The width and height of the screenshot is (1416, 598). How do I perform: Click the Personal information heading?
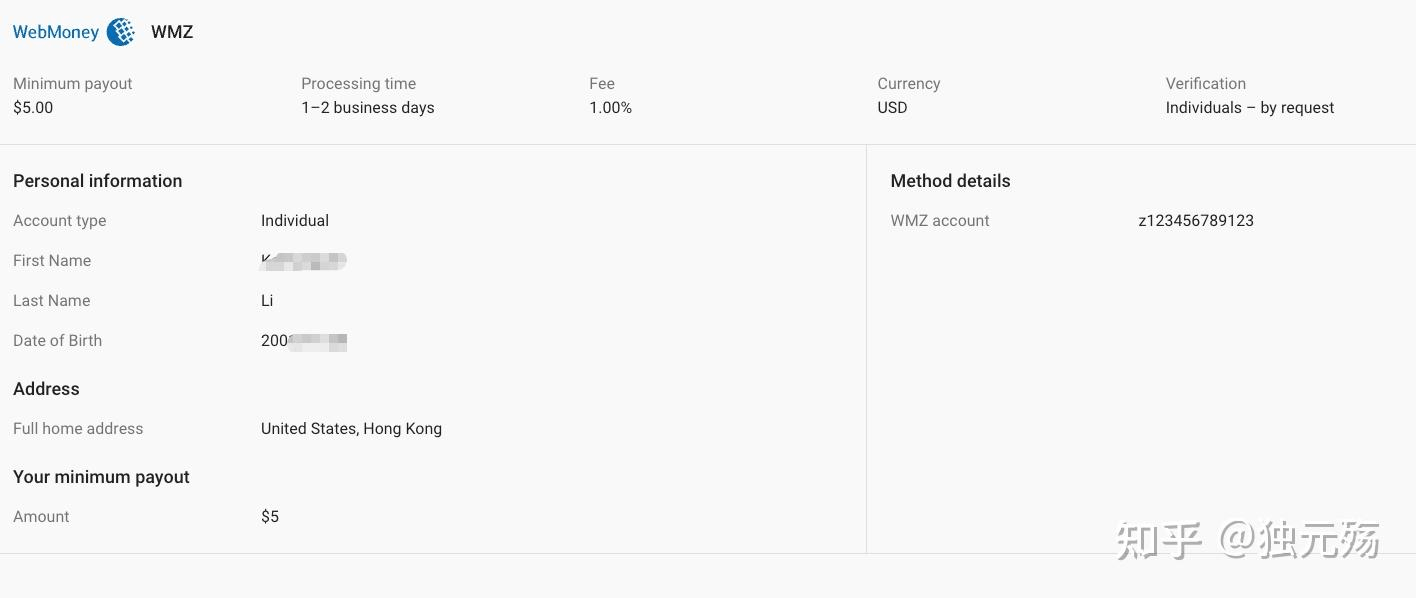point(98,181)
